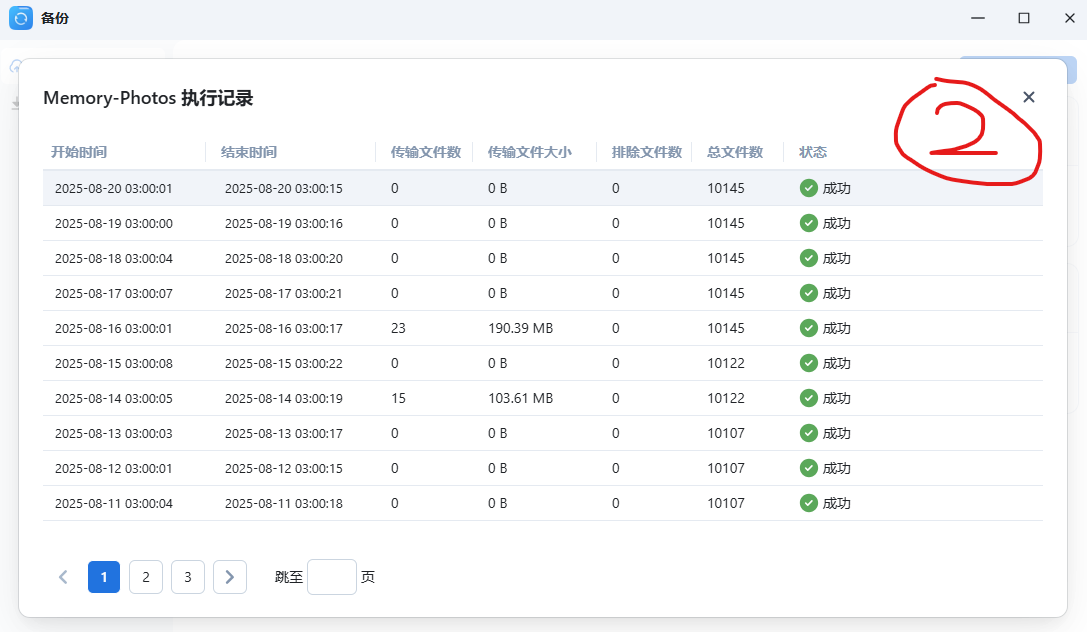Viewport: 1087px width, 632px height.
Task: Click the 开始时间 column header
Action: pyautogui.click(x=79, y=152)
